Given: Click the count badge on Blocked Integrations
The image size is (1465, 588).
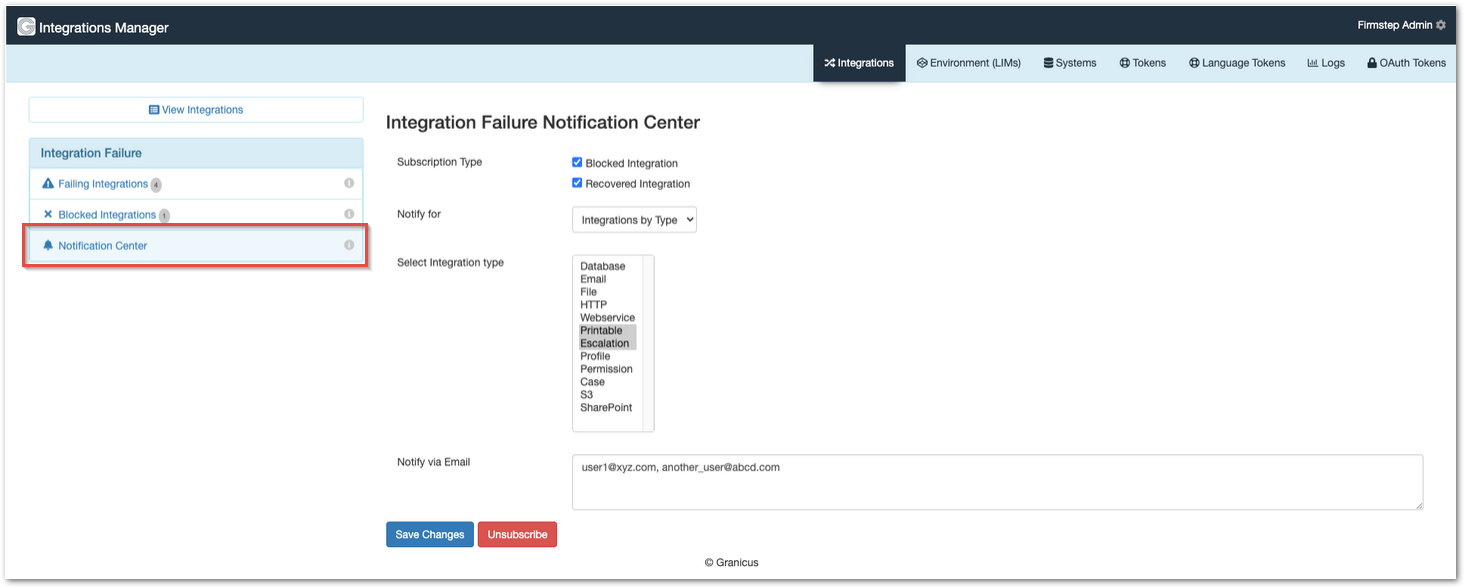Looking at the screenshot, I should pyautogui.click(x=164, y=215).
